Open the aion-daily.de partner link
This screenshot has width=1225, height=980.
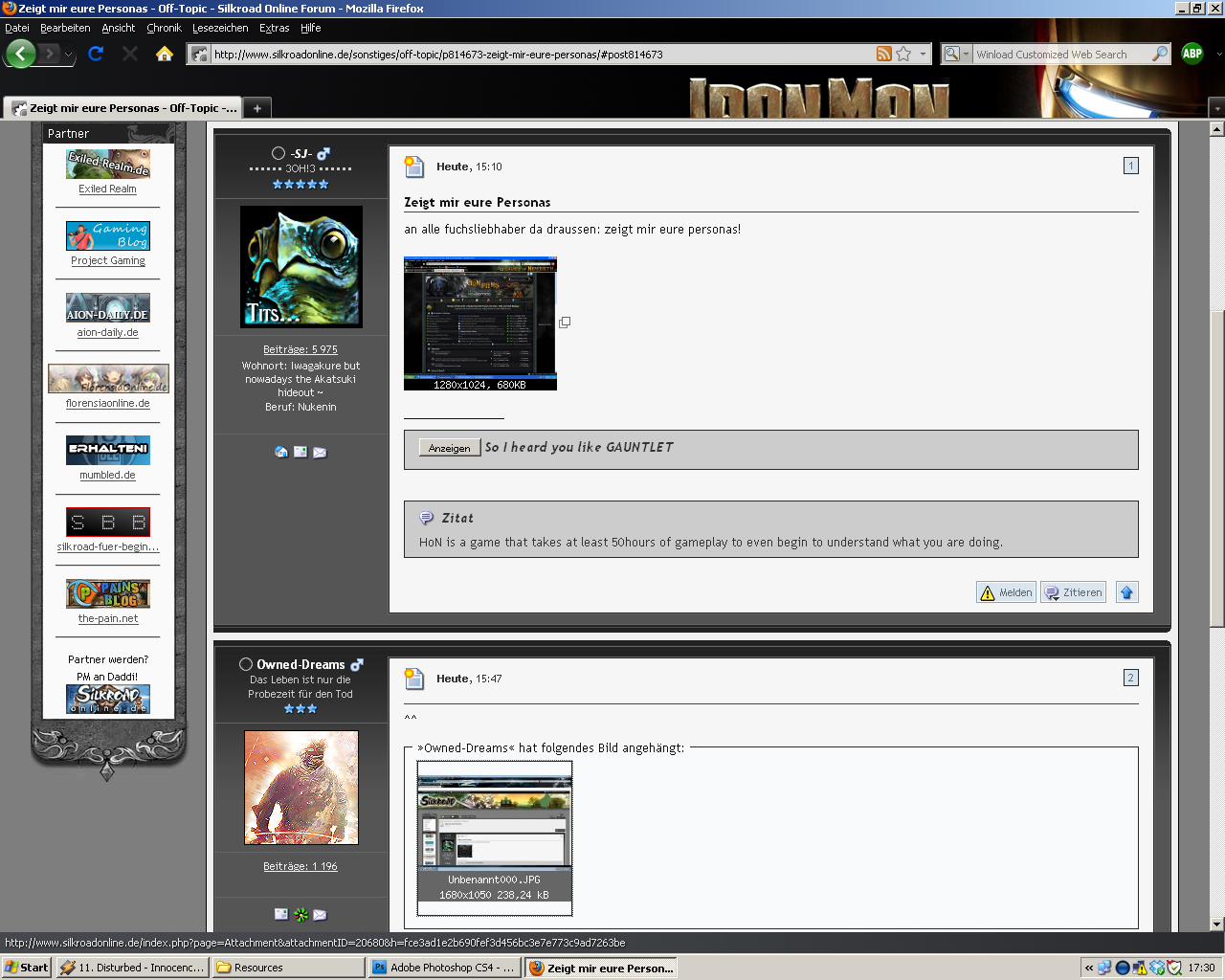point(107,332)
